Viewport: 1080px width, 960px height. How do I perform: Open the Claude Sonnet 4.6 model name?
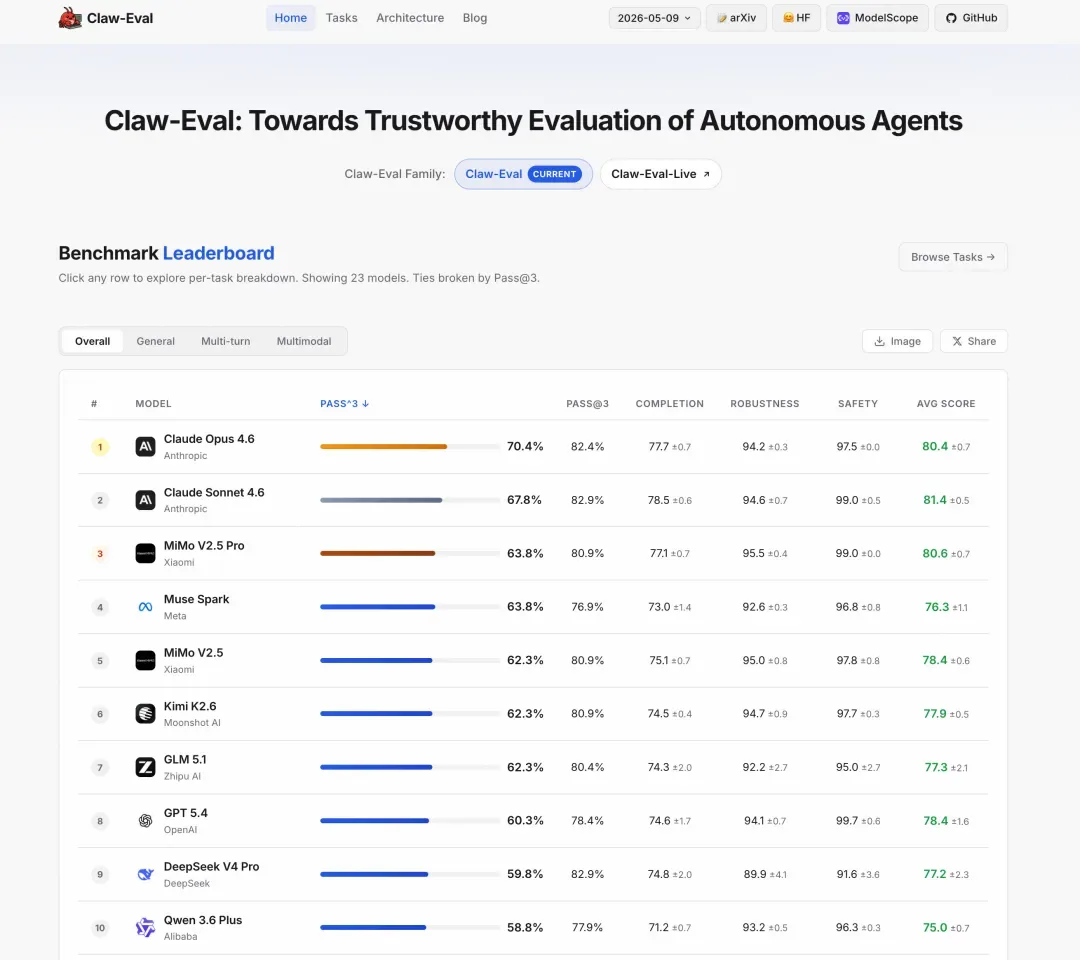coord(214,492)
